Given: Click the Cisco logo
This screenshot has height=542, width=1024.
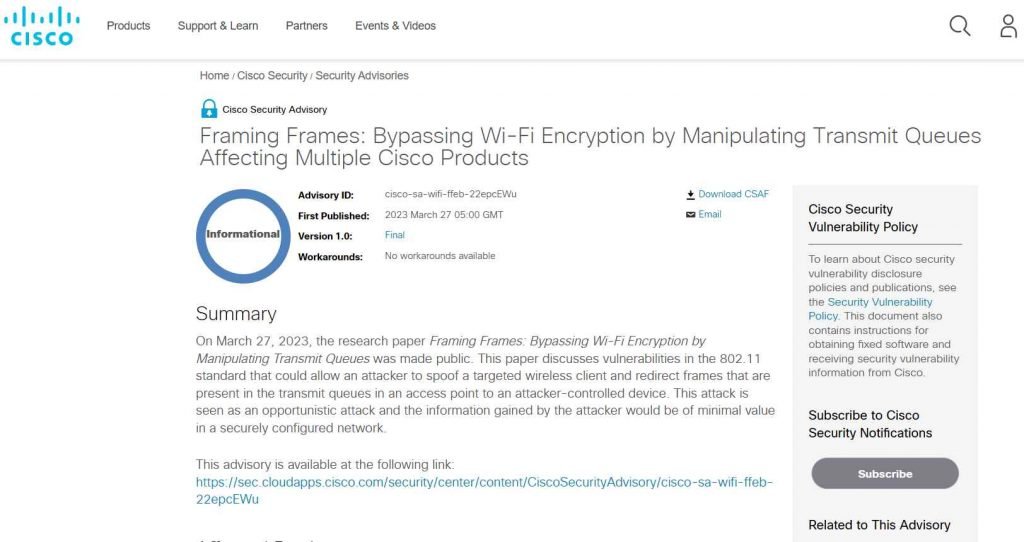Looking at the screenshot, I should (x=41, y=26).
